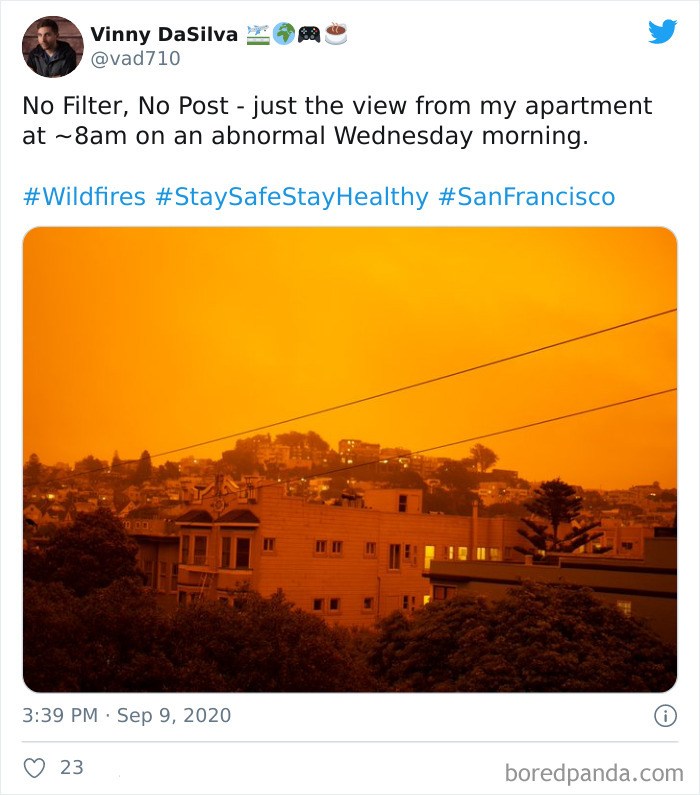The height and width of the screenshot is (795, 700).
Task: Click the 3:39 PM timestamp
Action: [60, 716]
